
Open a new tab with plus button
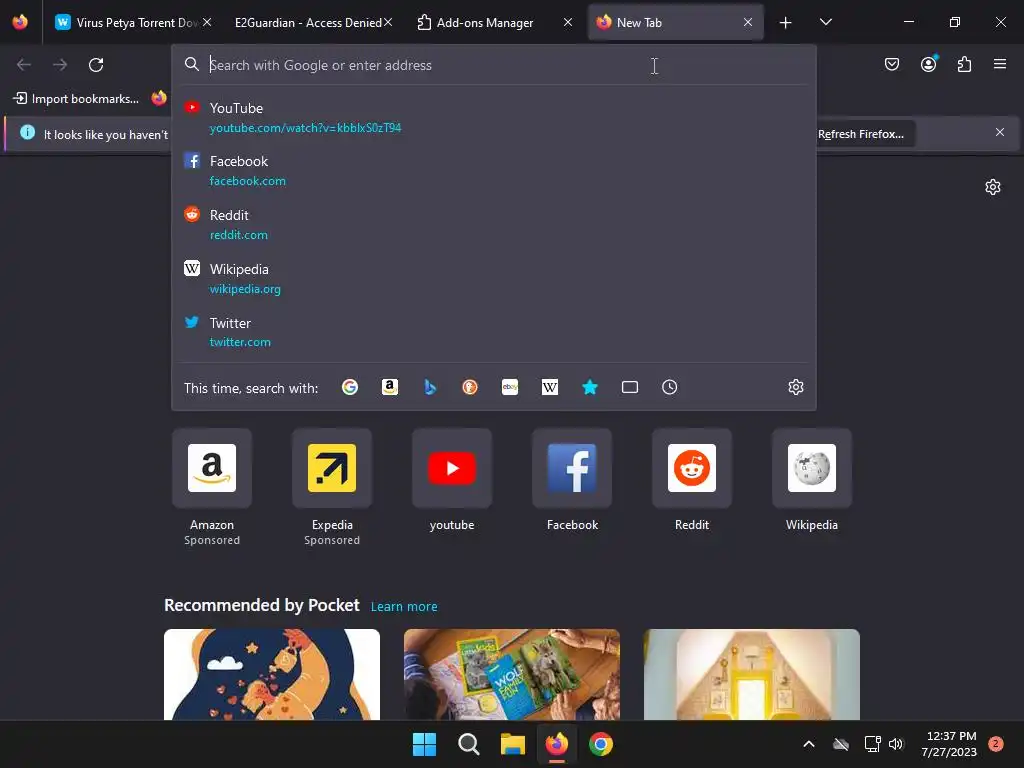[786, 23]
